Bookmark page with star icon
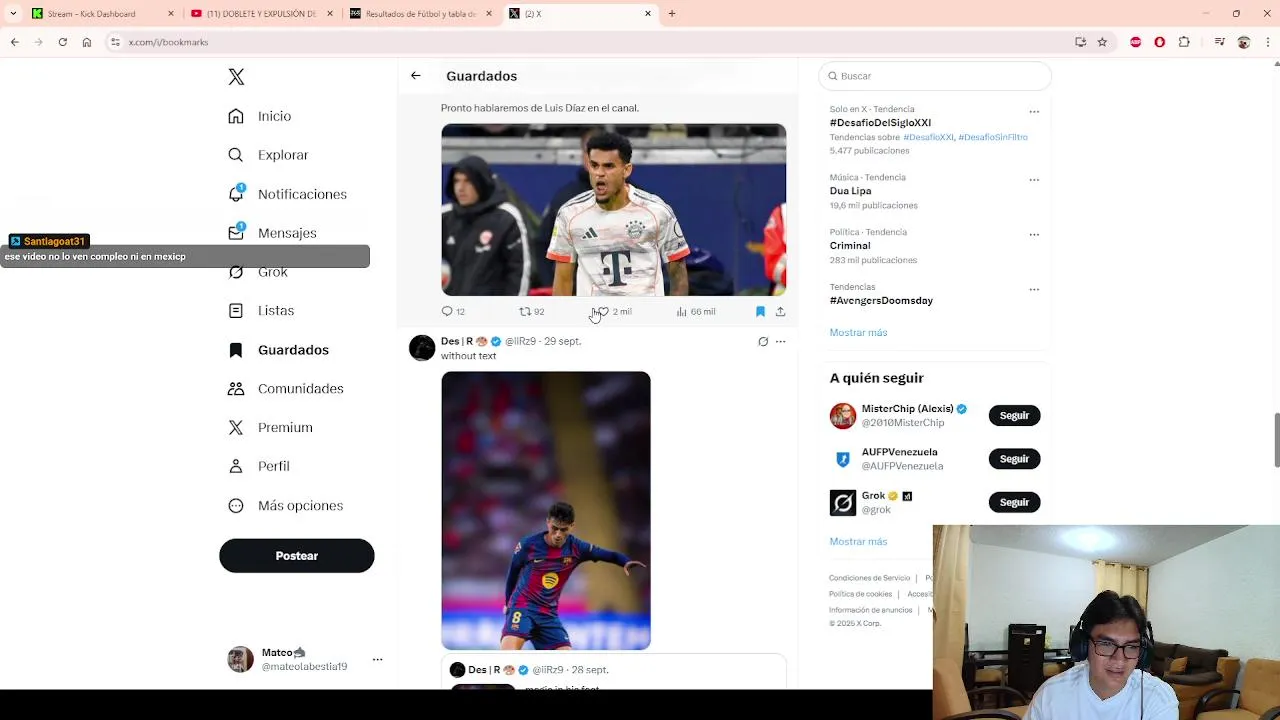 coord(1102,42)
